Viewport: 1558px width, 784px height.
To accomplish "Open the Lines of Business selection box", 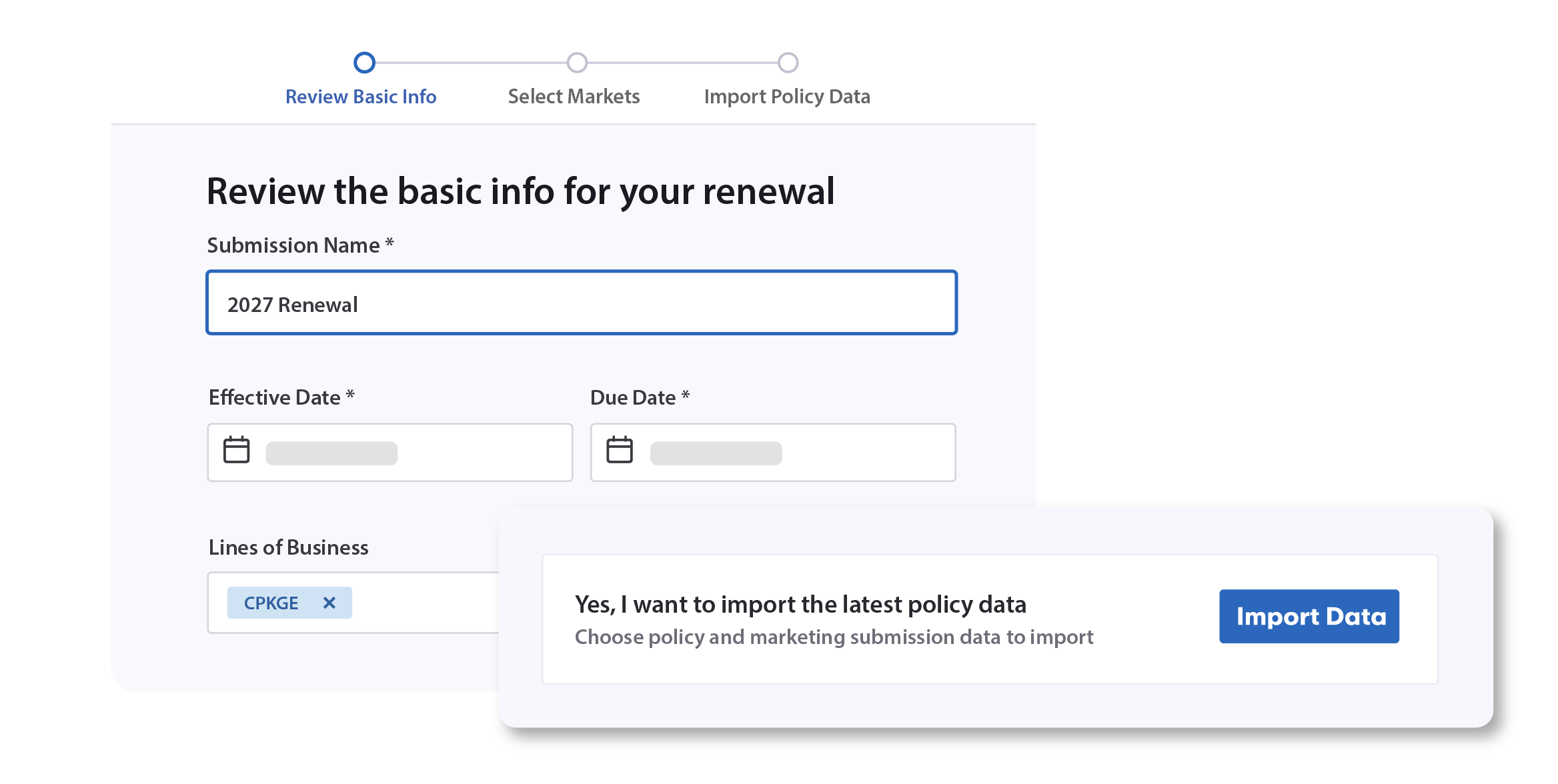I will click(x=353, y=603).
